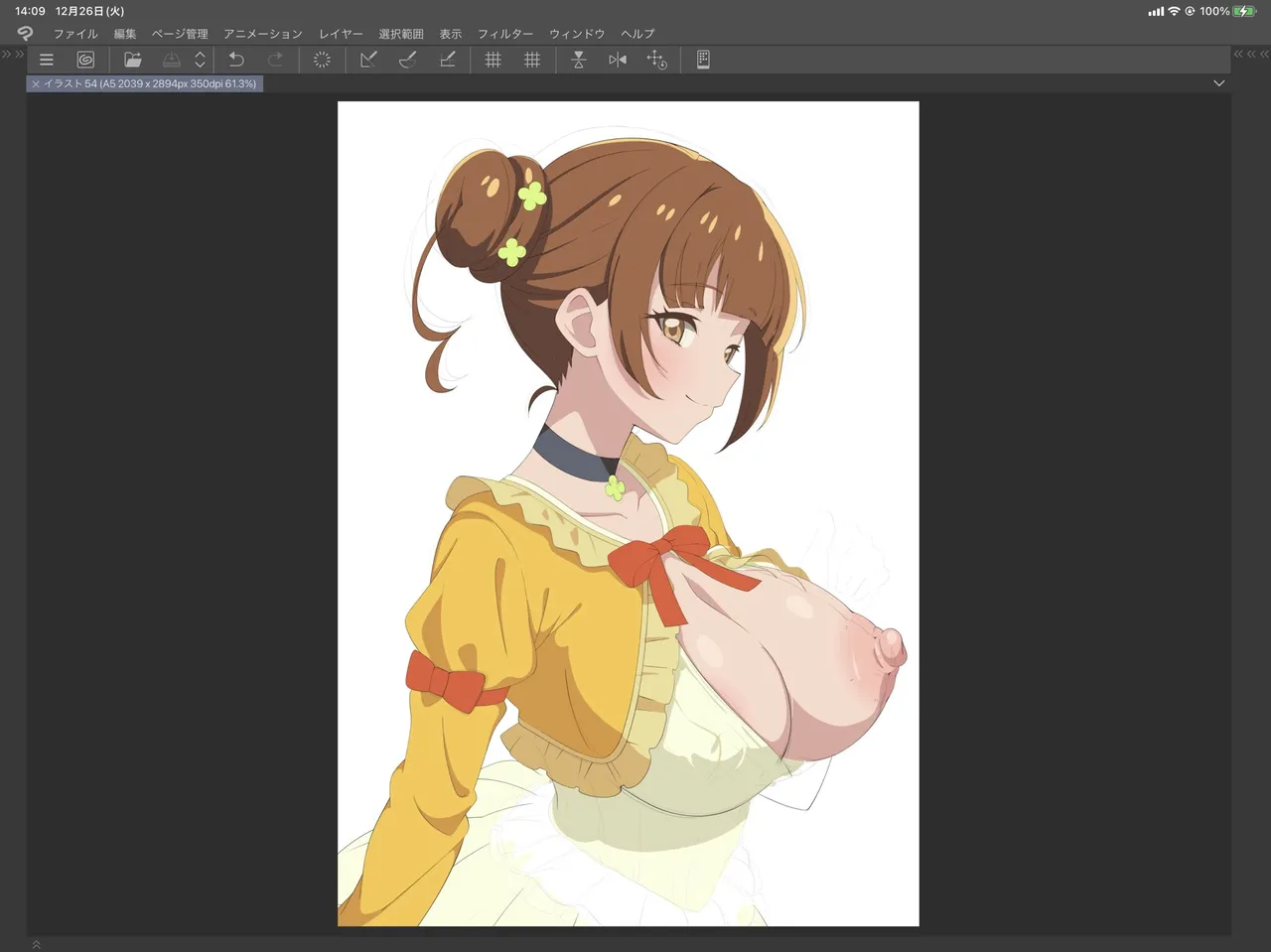Click the save icon in command bar
The image size is (1271, 952).
click(172, 60)
